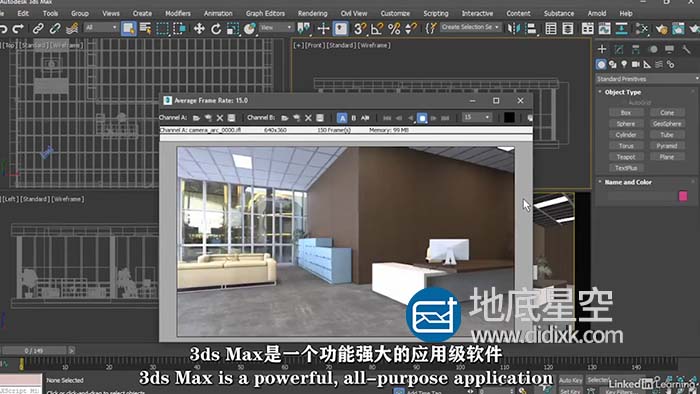This screenshot has height=394, width=700.
Task: Click the Open Channel A folder icon
Action: point(196,118)
